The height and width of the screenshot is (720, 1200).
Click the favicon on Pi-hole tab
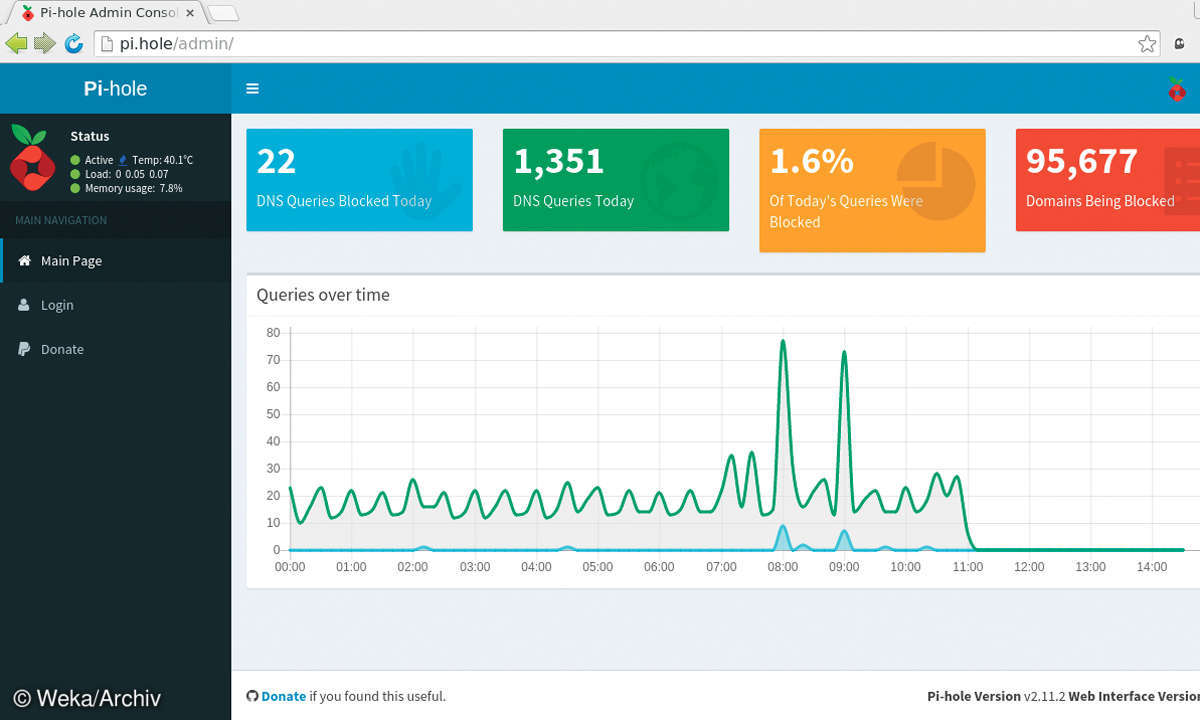click(x=26, y=12)
